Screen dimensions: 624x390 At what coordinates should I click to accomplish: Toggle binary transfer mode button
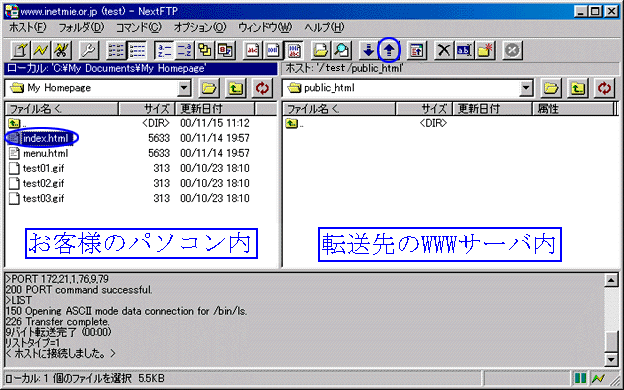(273, 50)
